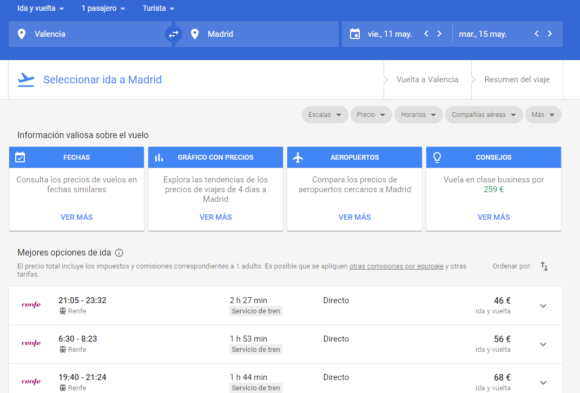Open the Horarios filter
The width and height of the screenshot is (580, 393).
[418, 115]
